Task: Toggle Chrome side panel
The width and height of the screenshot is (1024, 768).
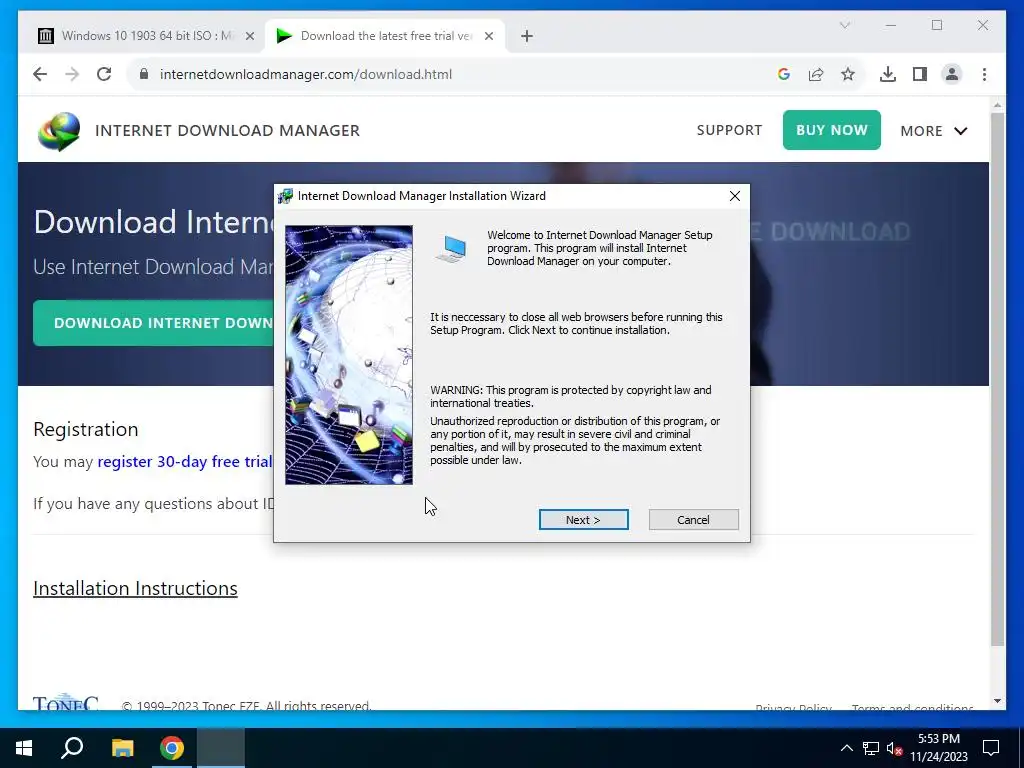Action: [920, 74]
